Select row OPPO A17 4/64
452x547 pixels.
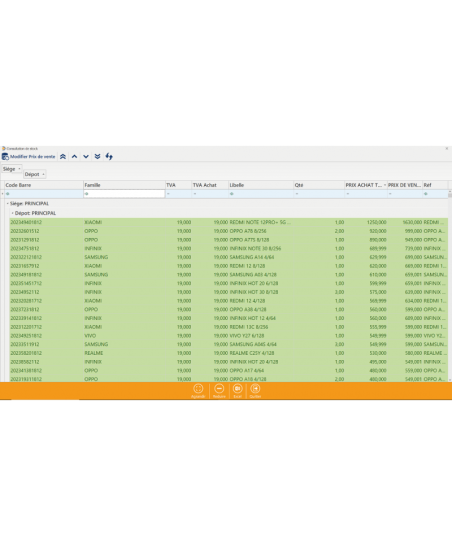pyautogui.click(x=228, y=370)
